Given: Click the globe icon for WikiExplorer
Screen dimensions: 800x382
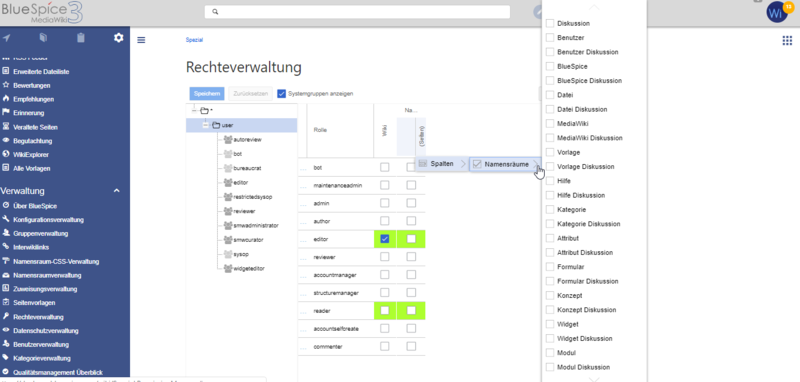Looking at the screenshot, I should (6, 154).
